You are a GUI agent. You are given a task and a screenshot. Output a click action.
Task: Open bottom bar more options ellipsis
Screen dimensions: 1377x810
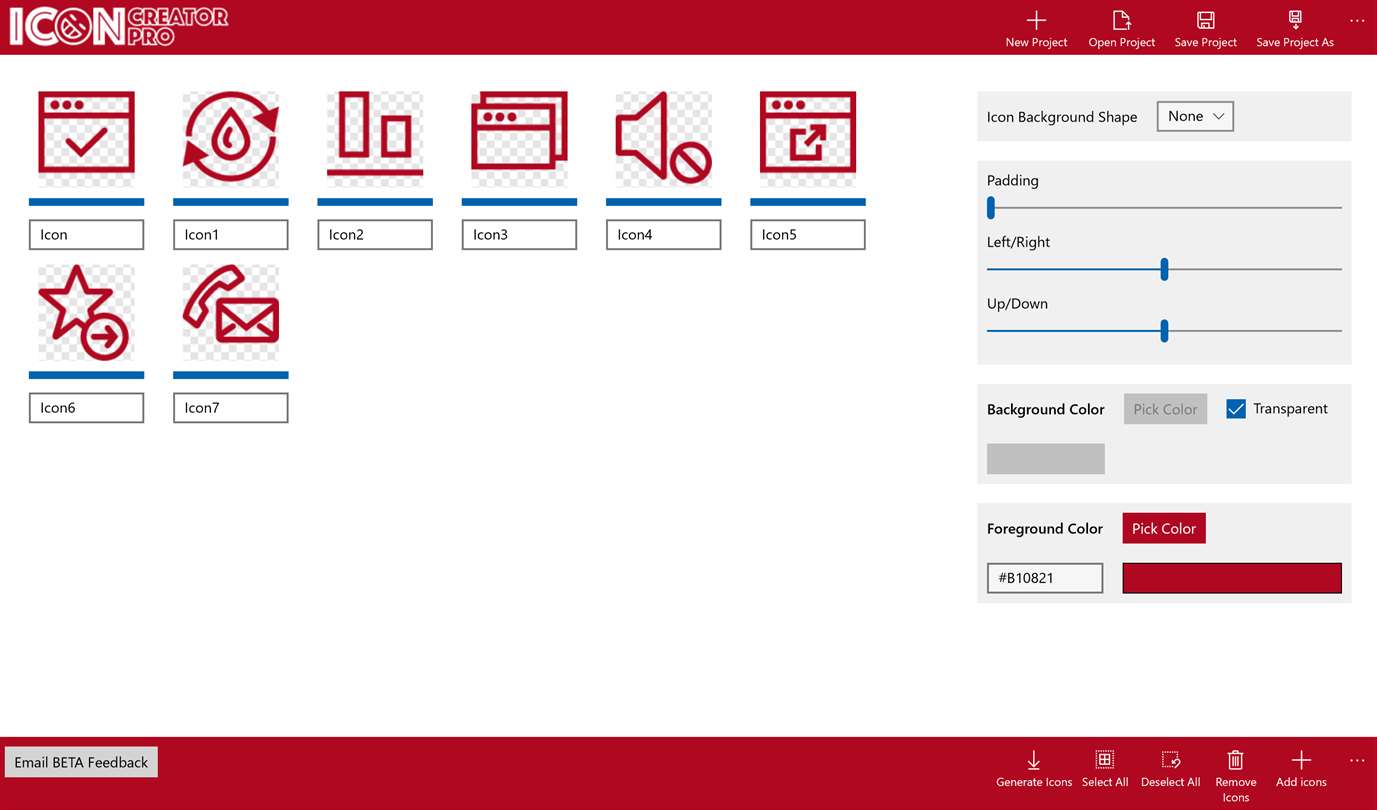pos(1356,760)
